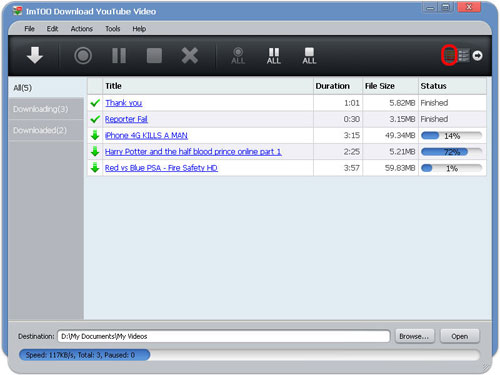Click the Browse... button

tap(414, 336)
